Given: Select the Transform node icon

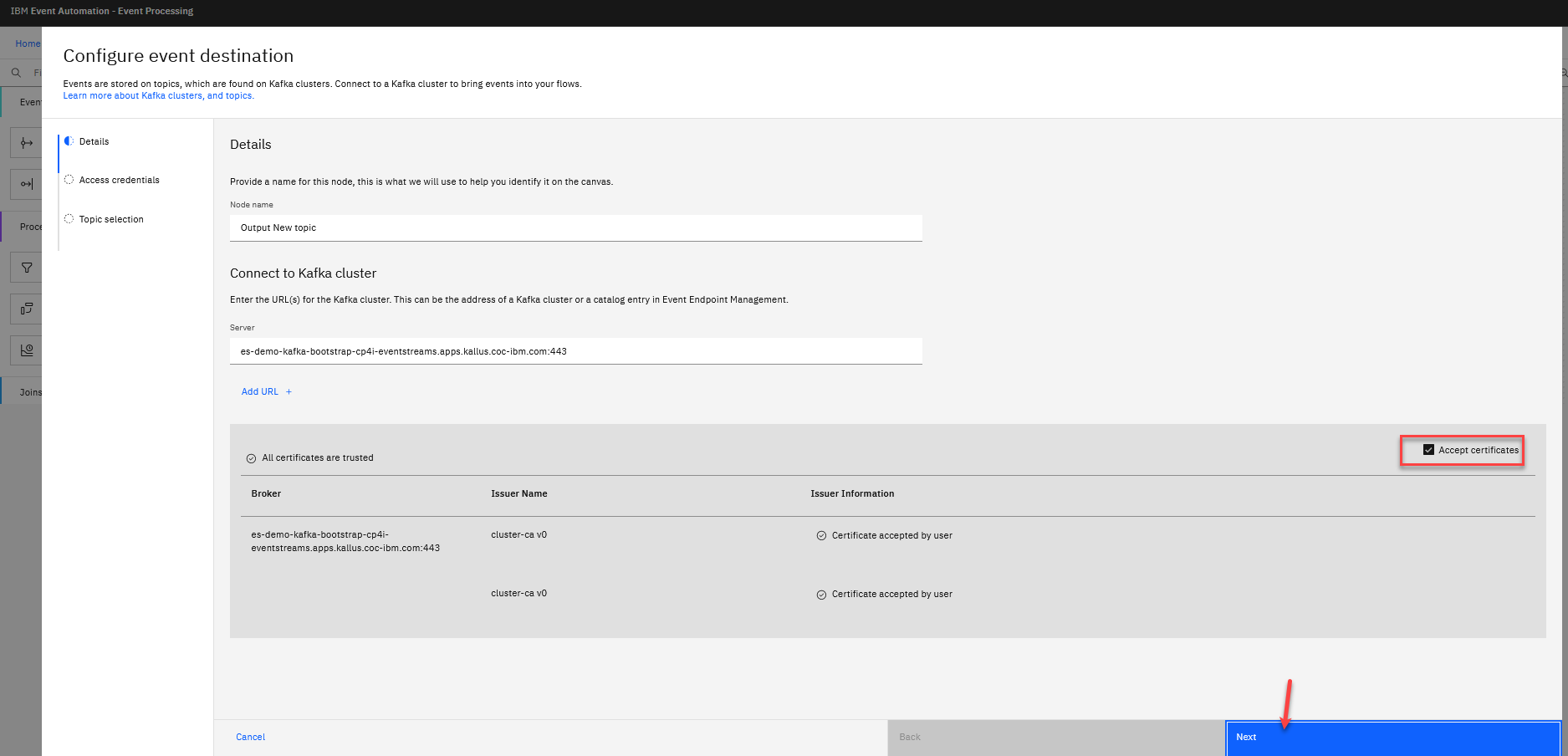Looking at the screenshot, I should pyautogui.click(x=27, y=309).
